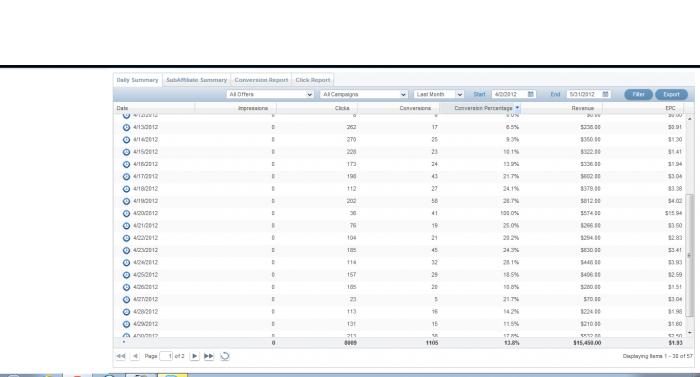This screenshot has width=700, height=377.
Task: Go to the next page of results
Action: [195, 356]
